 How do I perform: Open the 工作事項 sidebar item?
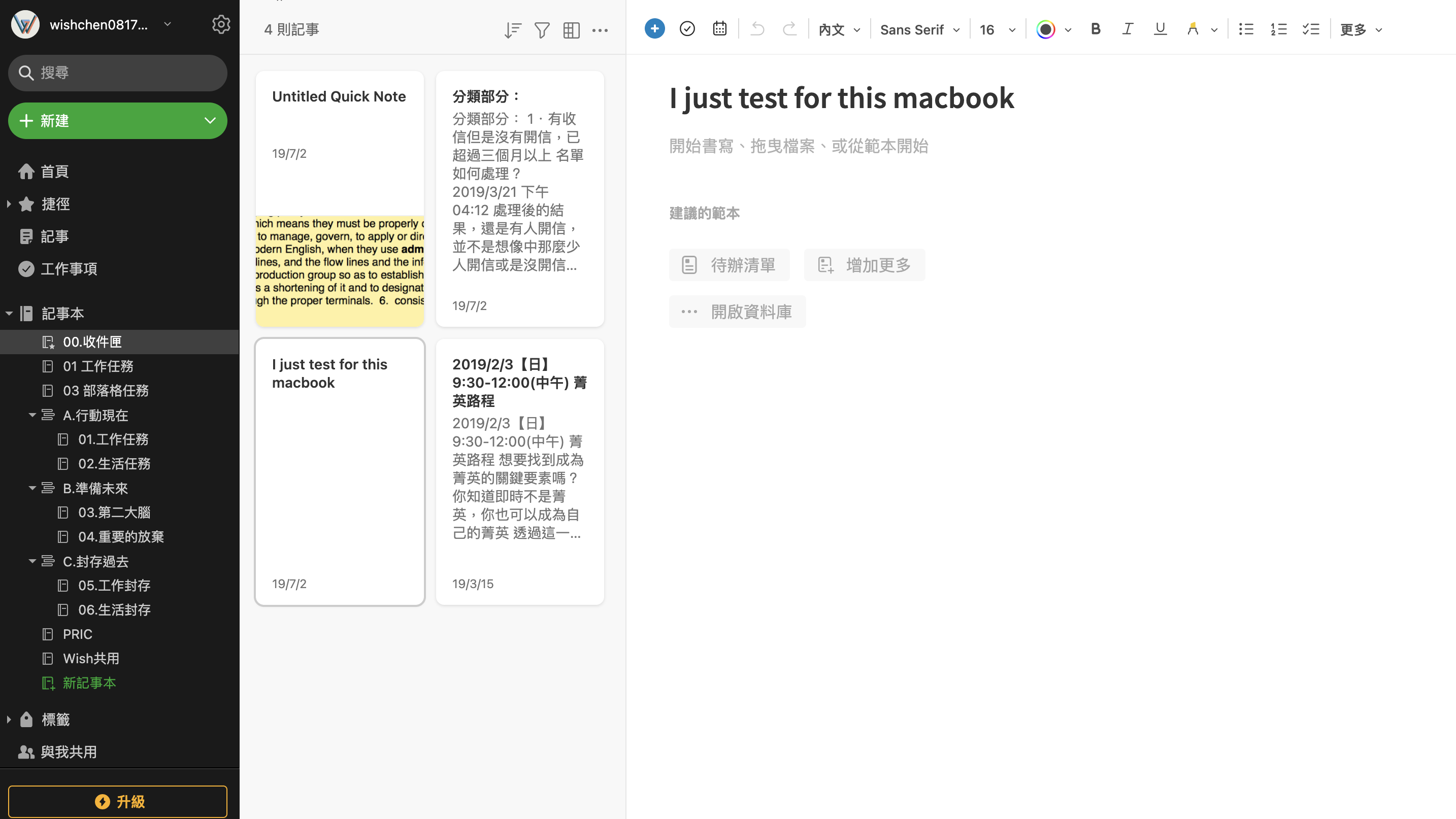(x=69, y=269)
